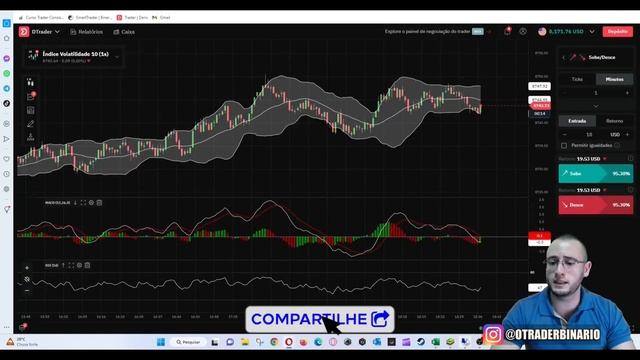Delete the MACD indicator
This screenshot has width=640, height=360.
(99, 202)
